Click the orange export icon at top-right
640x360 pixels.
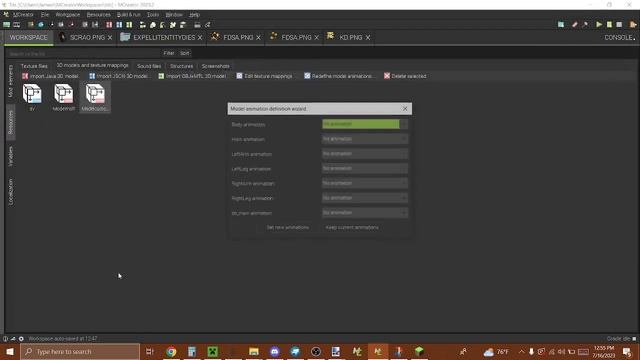(633, 24)
